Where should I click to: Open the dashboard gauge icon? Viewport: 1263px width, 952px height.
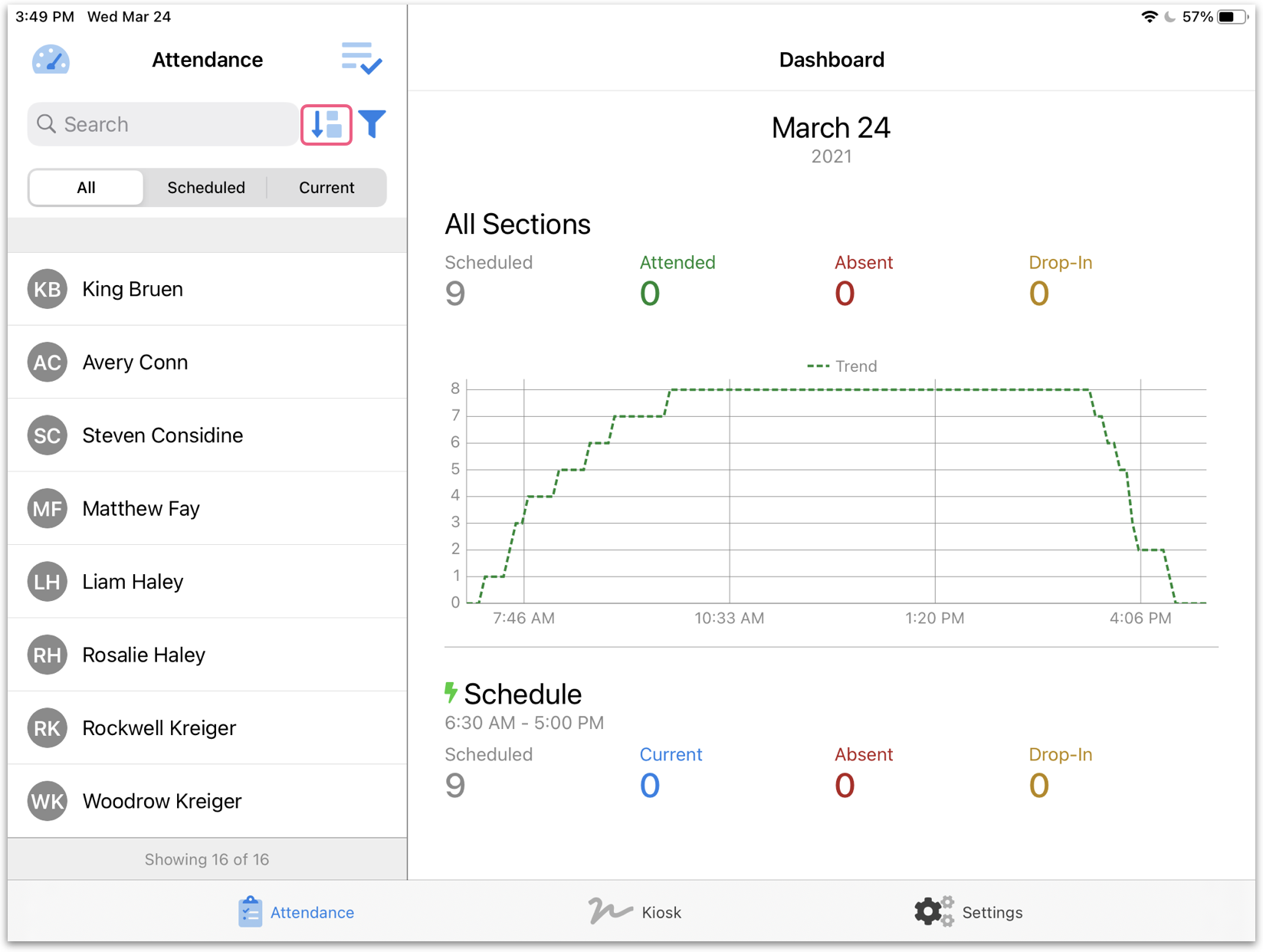tap(51, 60)
